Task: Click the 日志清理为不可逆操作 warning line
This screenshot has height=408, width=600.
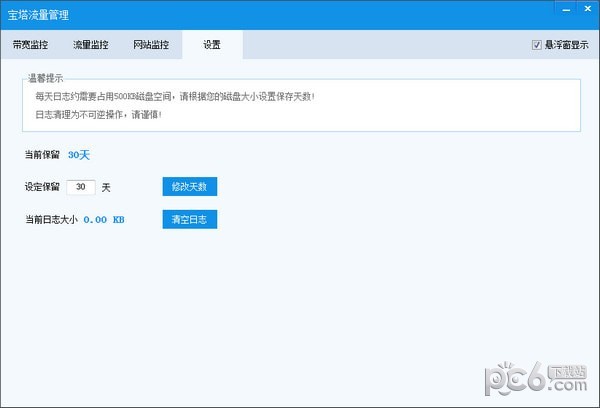Action: pyautogui.click(x=98, y=115)
